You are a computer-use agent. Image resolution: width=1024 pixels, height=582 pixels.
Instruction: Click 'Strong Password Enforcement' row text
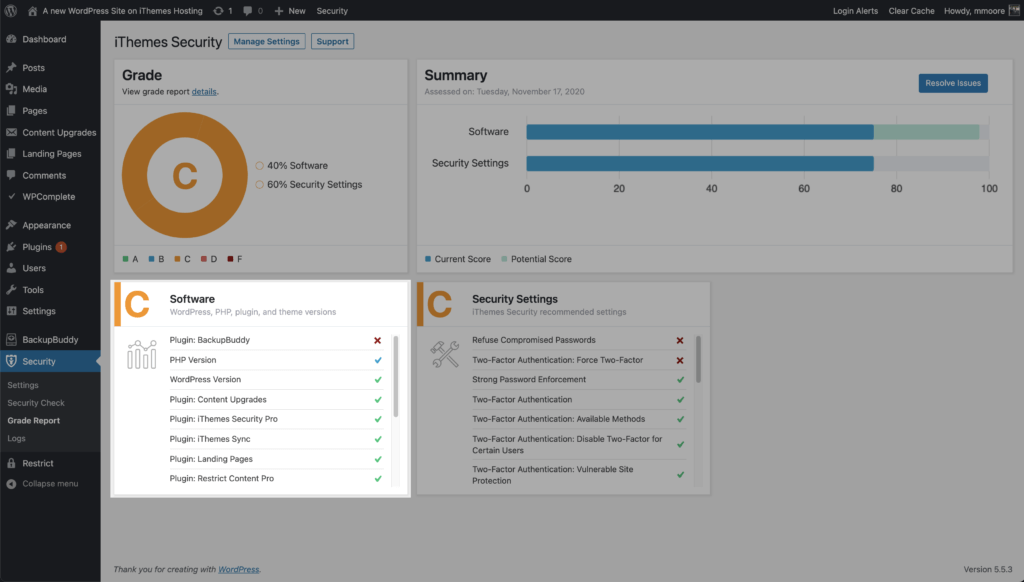pos(529,380)
